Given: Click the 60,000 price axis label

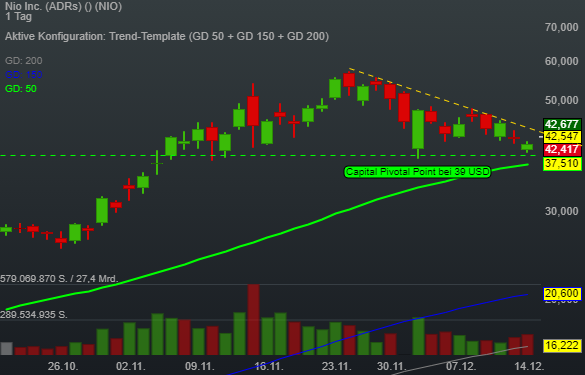Looking at the screenshot, I should coord(561,61).
